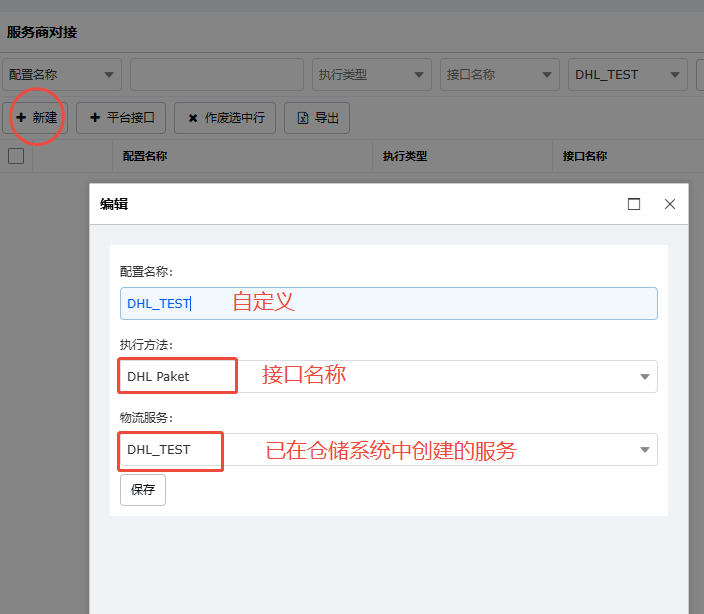Tick the select-all checkbox in table header
Viewport: 704px width, 614px height.
click(16, 156)
